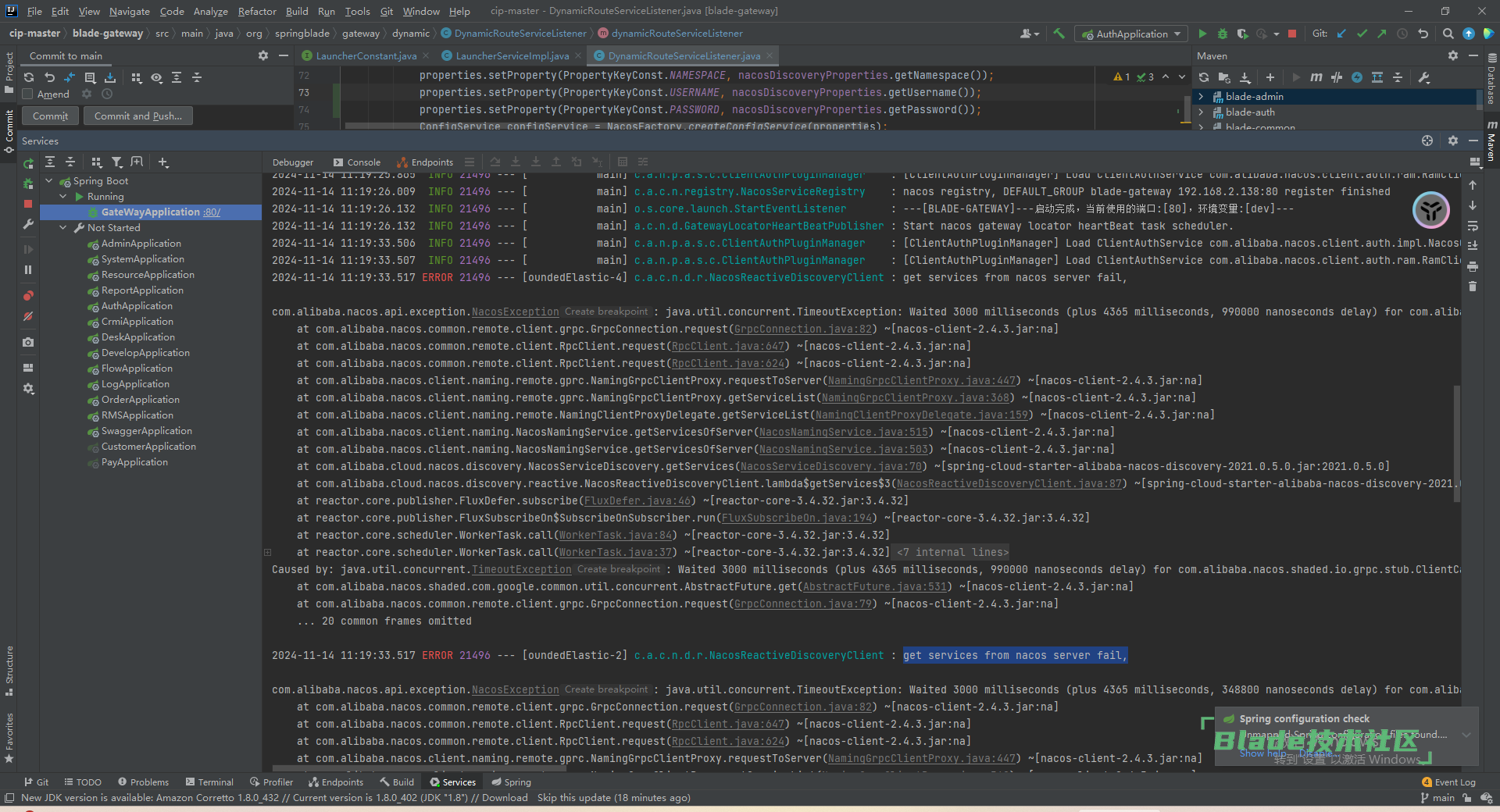Open Group By dropdown in Services toolbar
1500x812 pixels.
point(96,162)
